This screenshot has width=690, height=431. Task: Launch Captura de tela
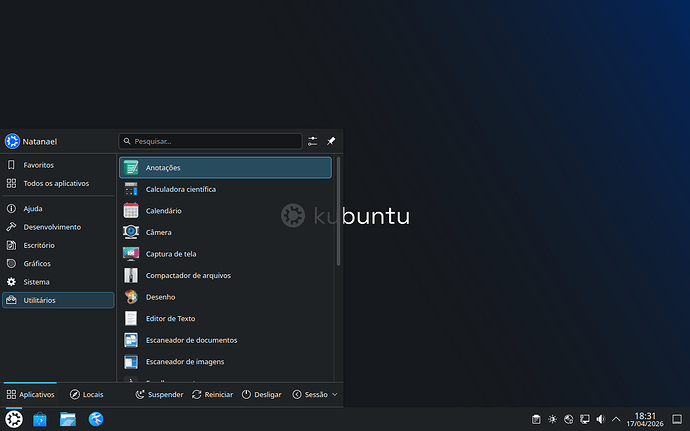(x=225, y=254)
